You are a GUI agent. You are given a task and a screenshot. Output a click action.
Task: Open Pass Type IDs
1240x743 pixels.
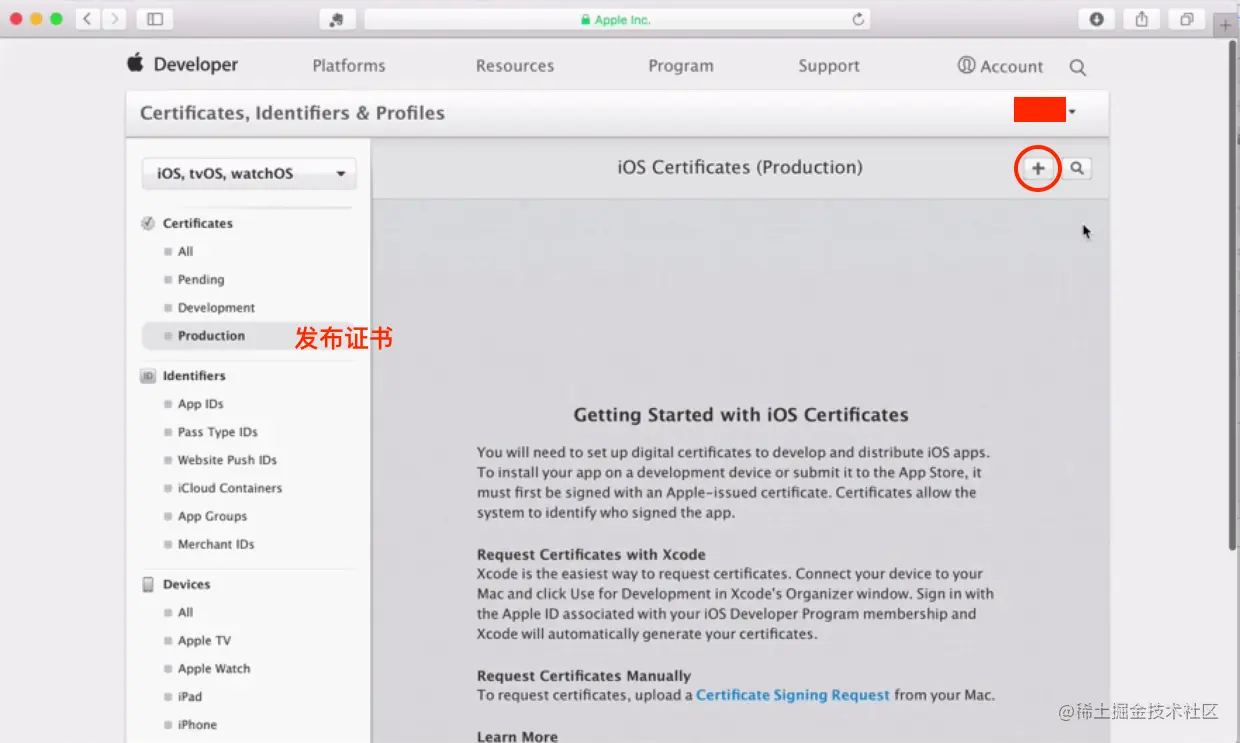click(217, 432)
